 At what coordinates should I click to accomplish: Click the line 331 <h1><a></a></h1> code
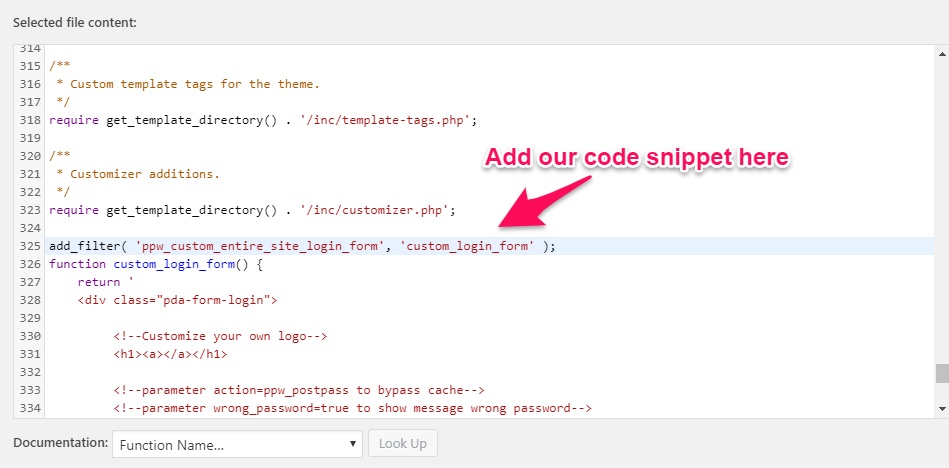(x=170, y=354)
